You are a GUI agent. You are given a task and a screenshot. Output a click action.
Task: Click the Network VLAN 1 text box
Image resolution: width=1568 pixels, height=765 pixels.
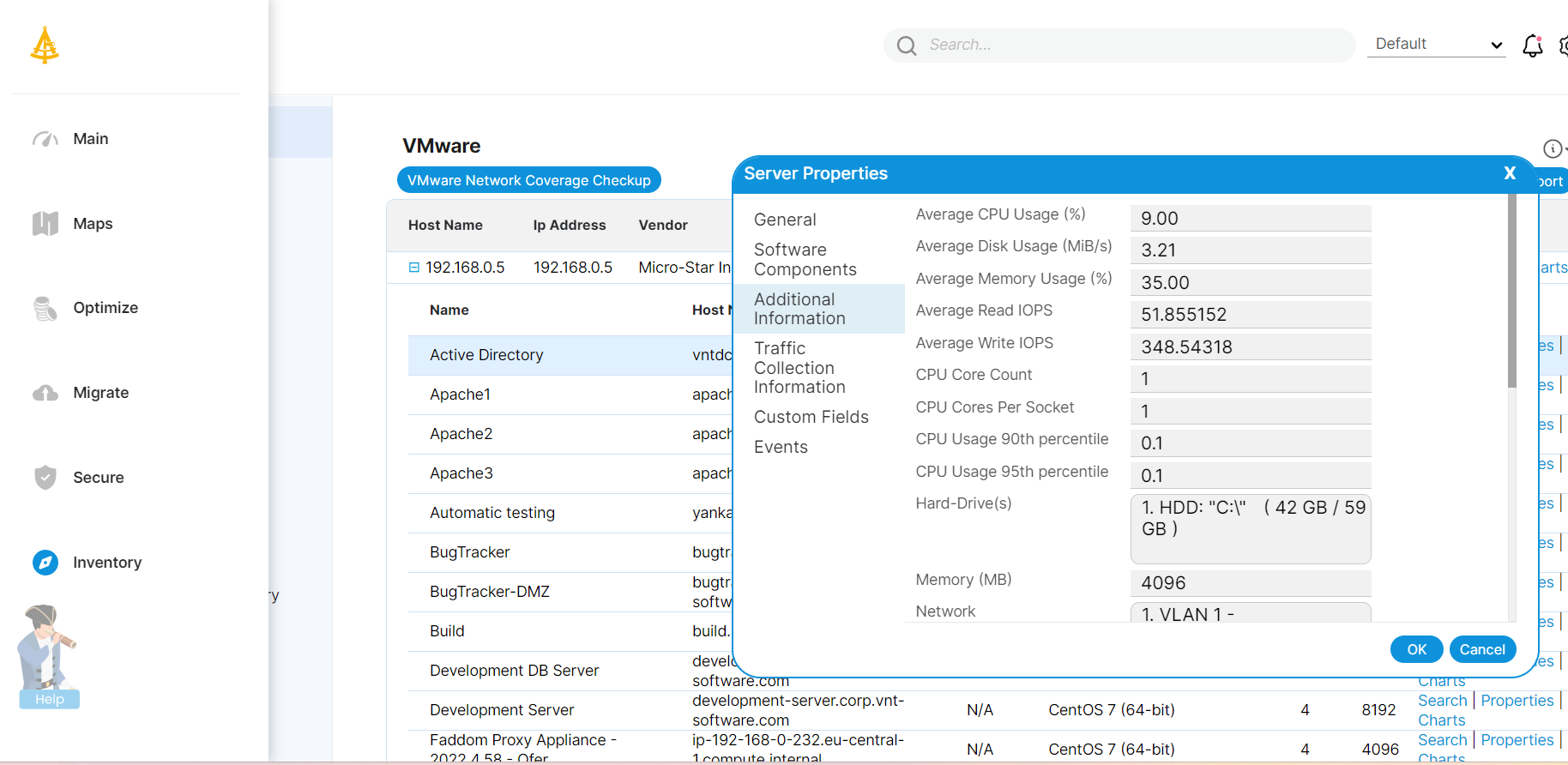pos(1251,612)
